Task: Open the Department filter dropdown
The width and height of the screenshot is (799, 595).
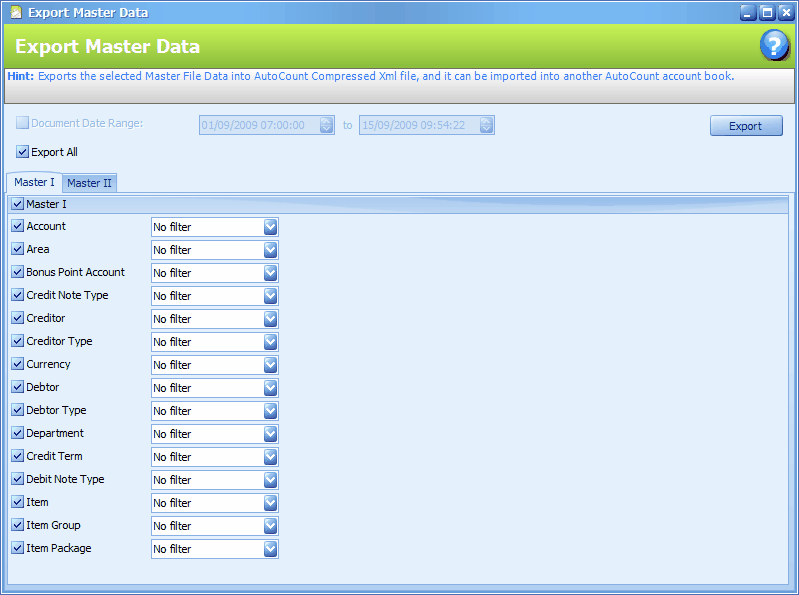Action: (x=271, y=434)
